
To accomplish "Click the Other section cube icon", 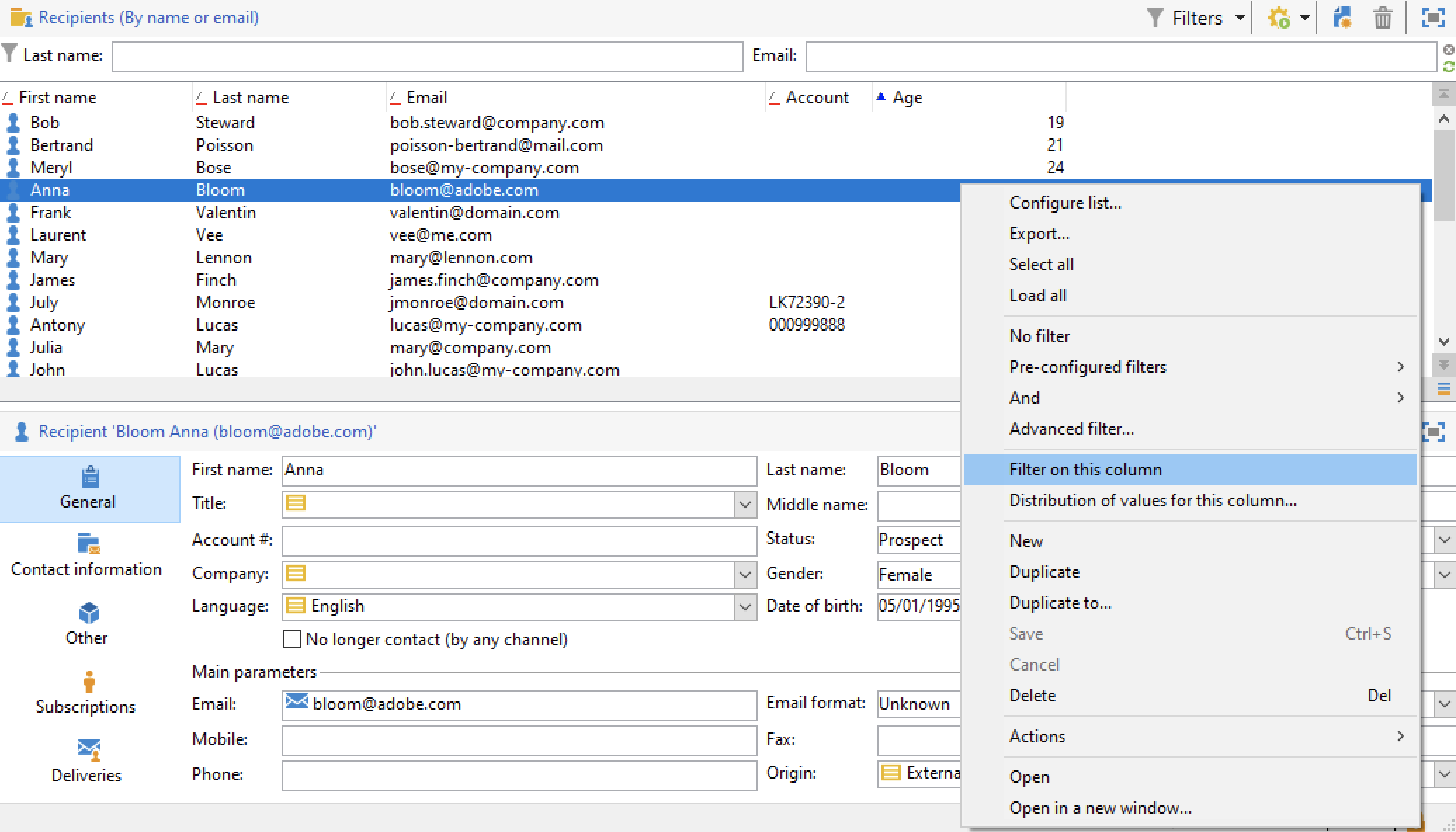I will 88,613.
